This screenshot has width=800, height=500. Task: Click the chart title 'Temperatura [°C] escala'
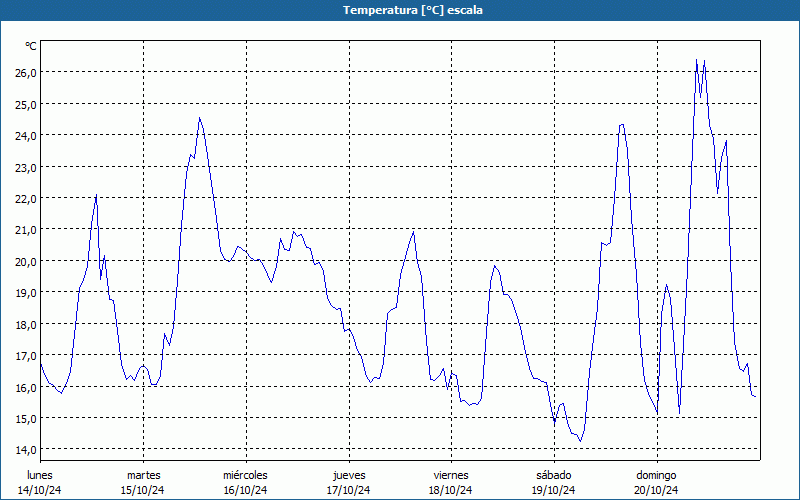(x=413, y=10)
